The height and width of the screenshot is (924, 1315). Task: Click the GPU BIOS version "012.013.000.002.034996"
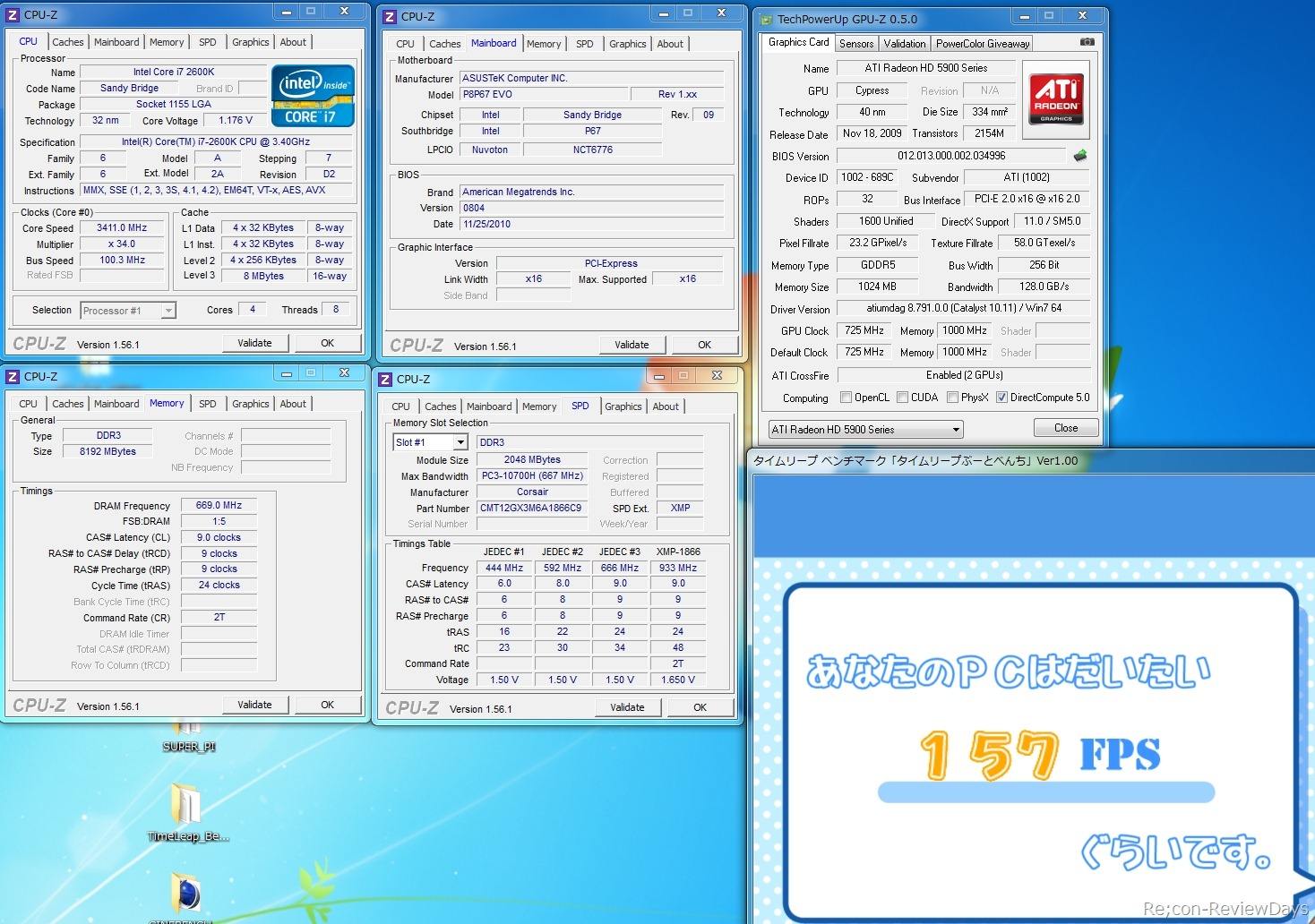(951, 156)
